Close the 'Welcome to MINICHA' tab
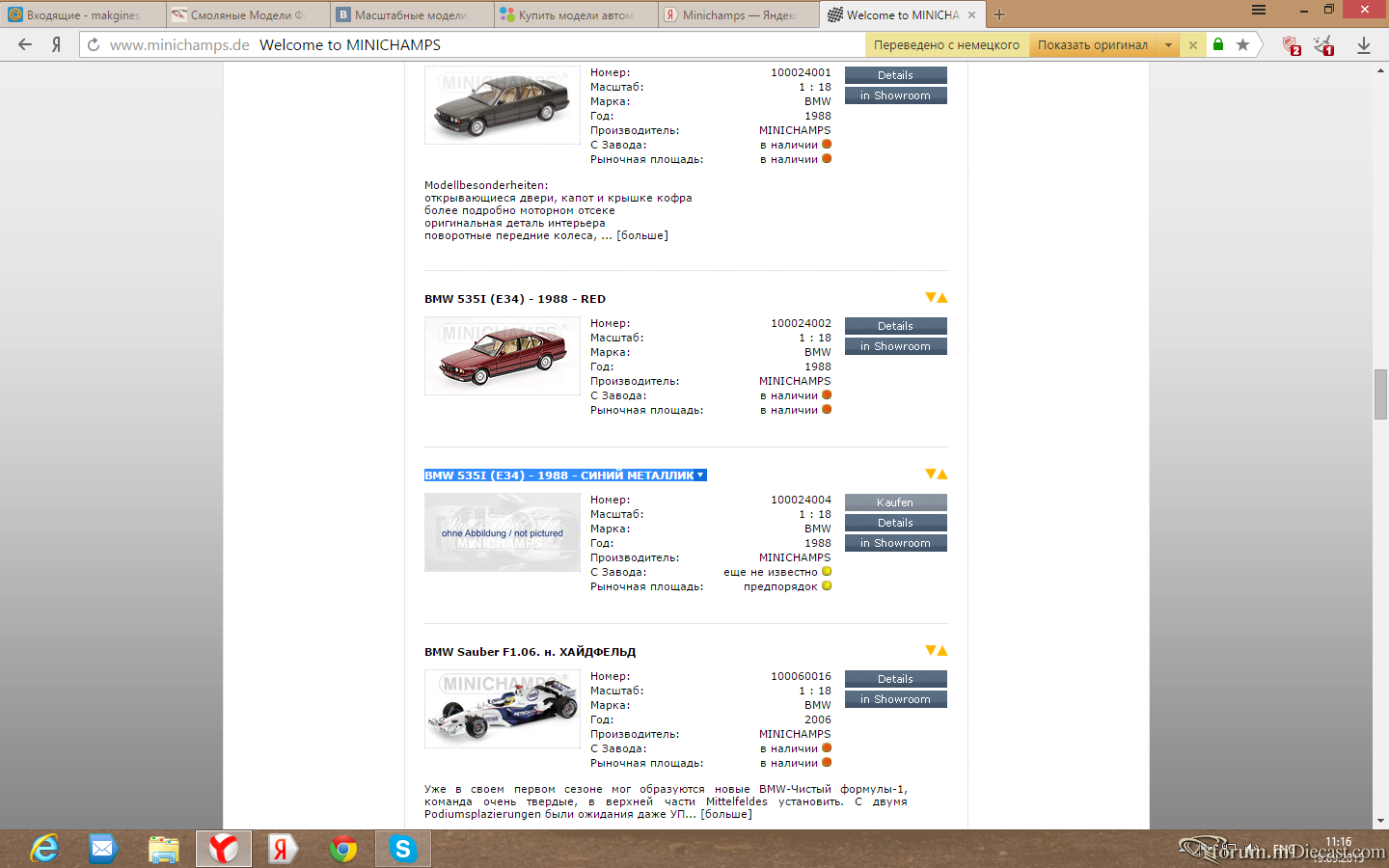This screenshot has width=1389, height=868. 971,14
